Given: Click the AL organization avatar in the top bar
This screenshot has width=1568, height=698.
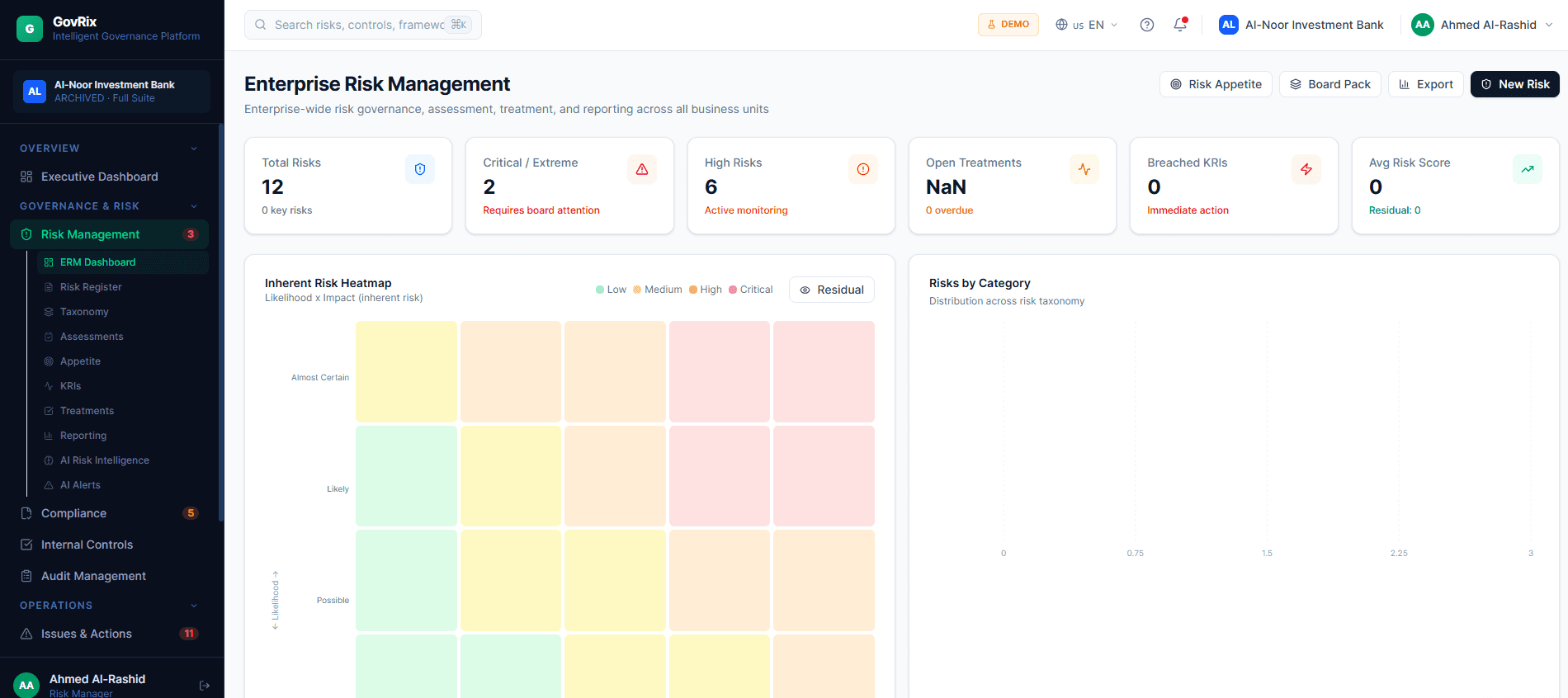Looking at the screenshot, I should coord(1229,25).
